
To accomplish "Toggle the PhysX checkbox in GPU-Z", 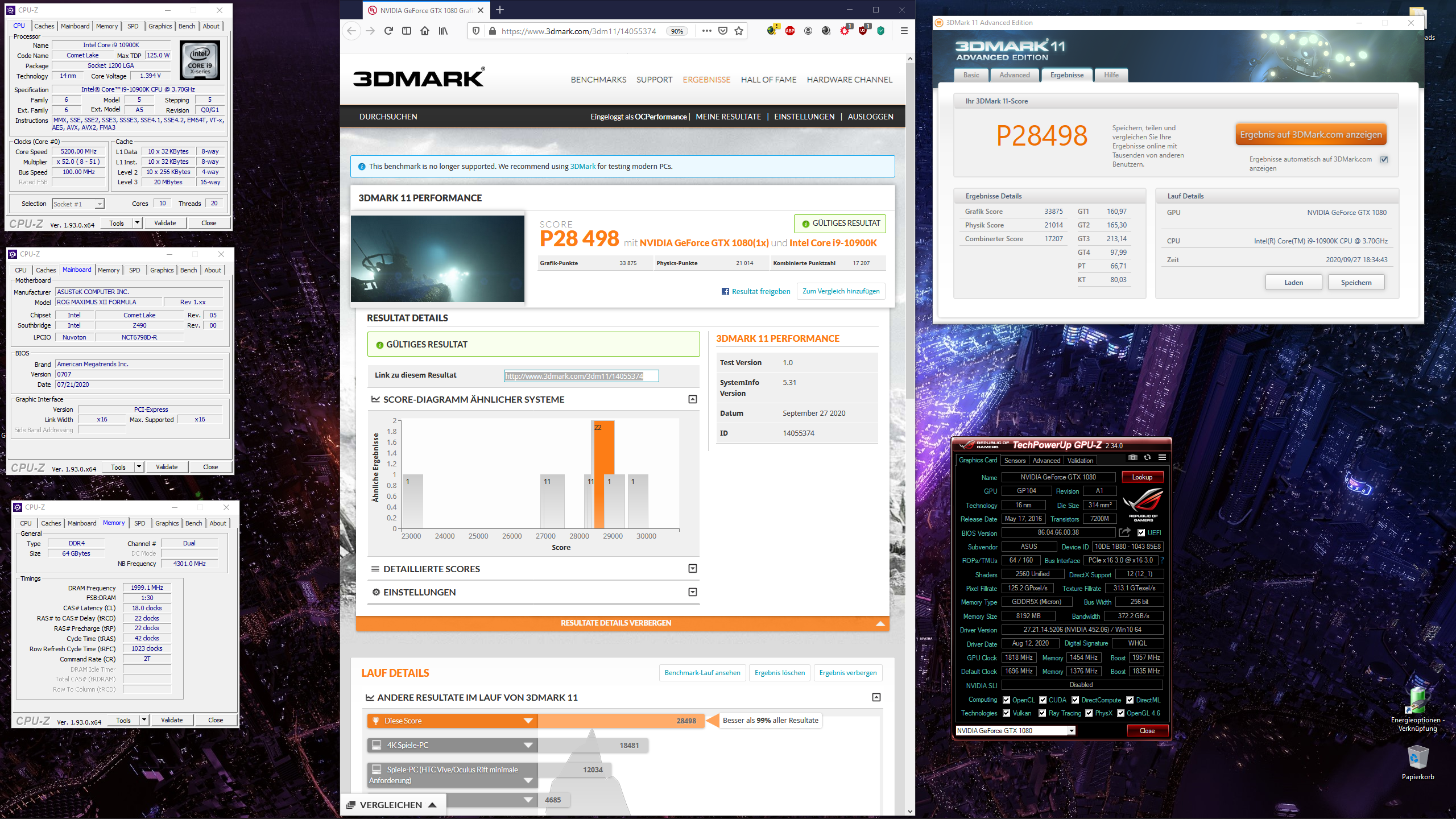I will (x=1089, y=713).
